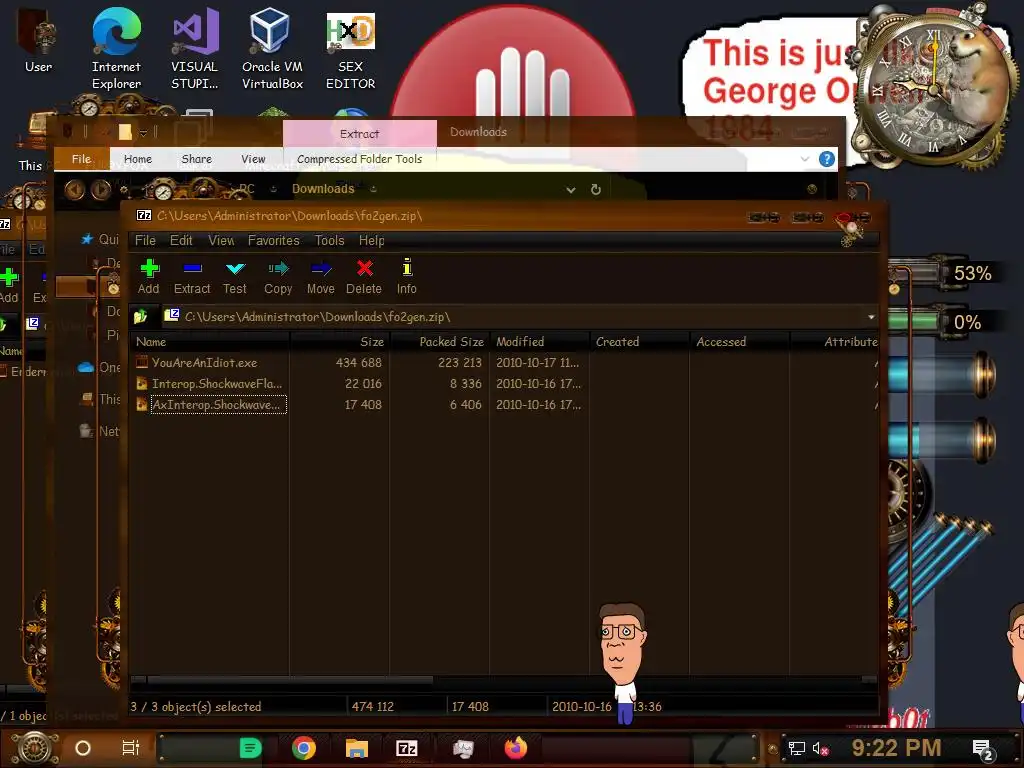
Task: Open the notification center icon
Action: [x=983, y=749]
